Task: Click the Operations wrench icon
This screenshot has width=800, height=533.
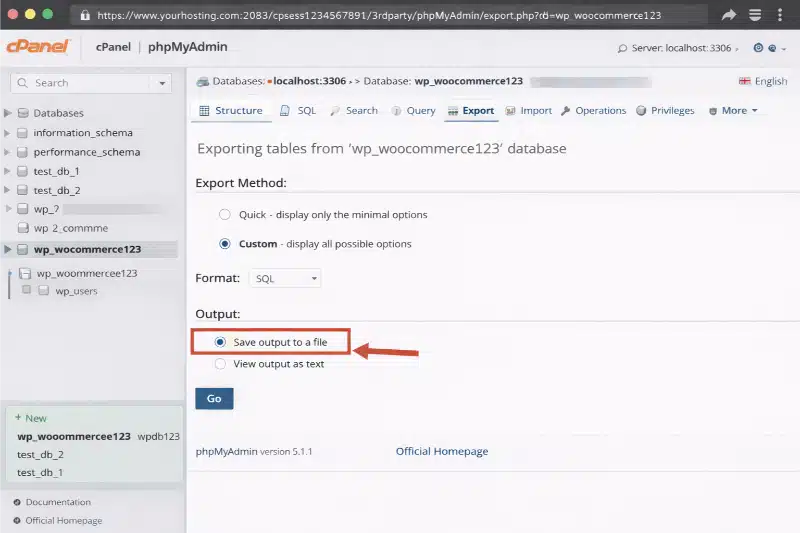Action: coord(565,111)
